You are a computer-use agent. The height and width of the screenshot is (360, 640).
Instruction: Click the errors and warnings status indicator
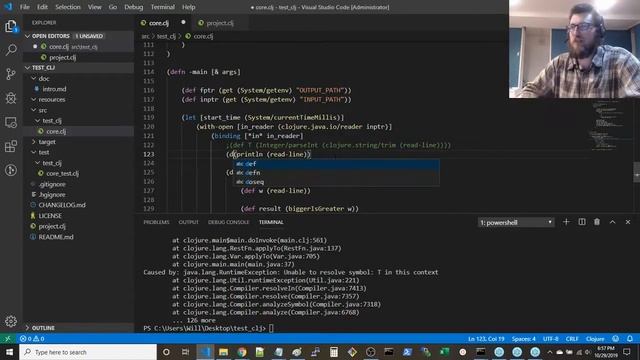(32, 339)
